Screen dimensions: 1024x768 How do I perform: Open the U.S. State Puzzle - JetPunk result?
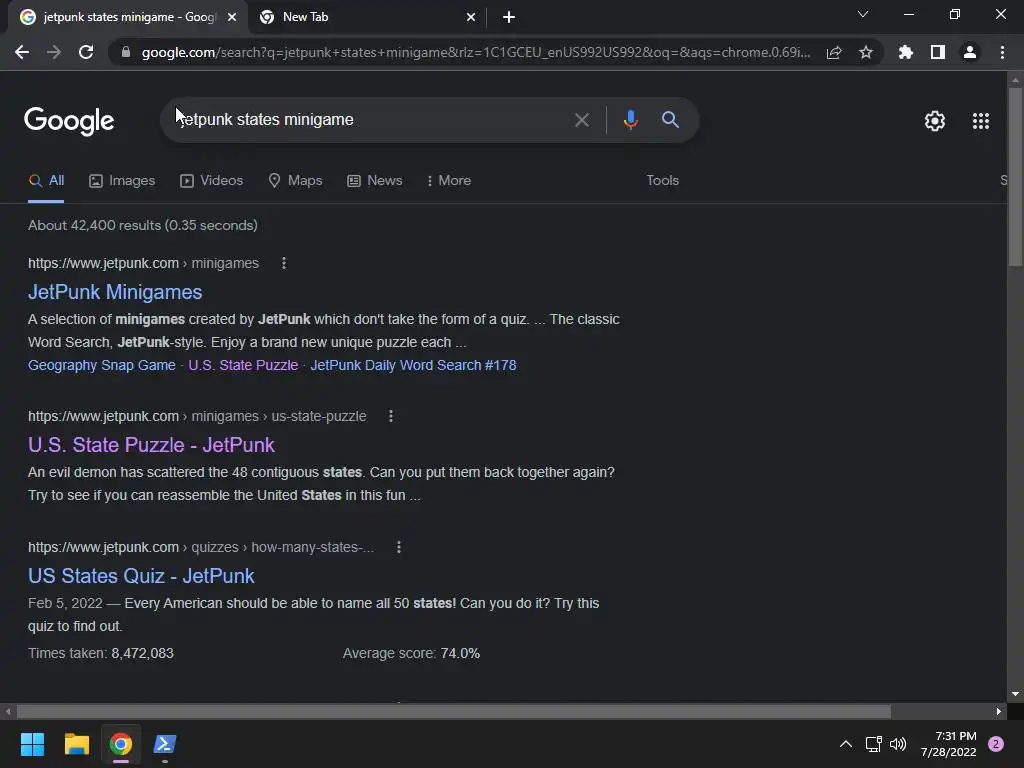151,445
